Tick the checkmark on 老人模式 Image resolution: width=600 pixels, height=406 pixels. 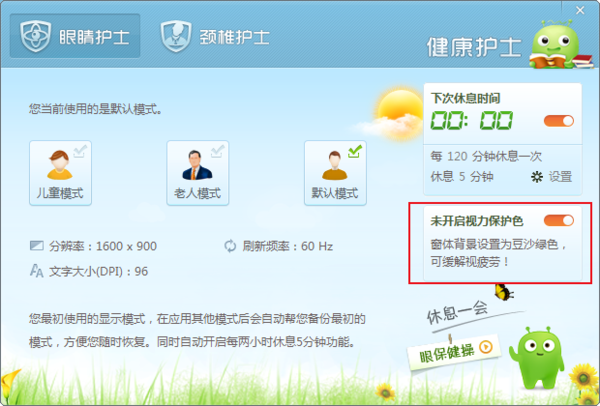point(217,151)
